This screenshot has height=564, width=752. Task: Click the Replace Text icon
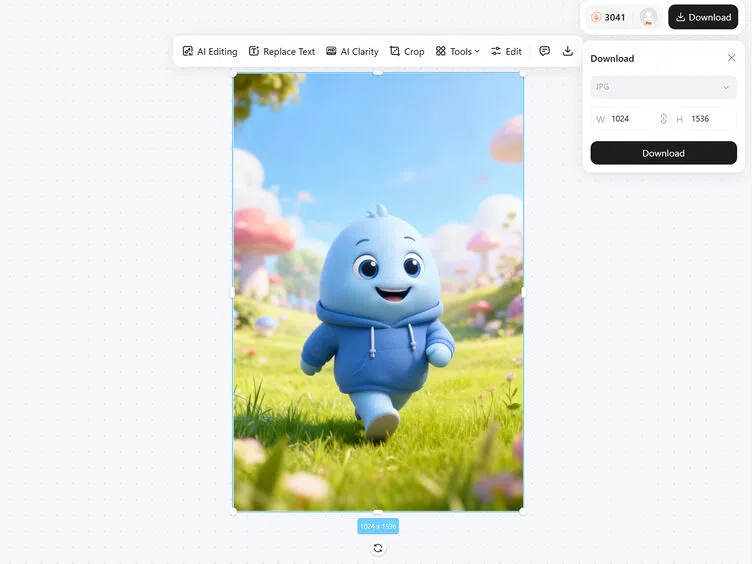tap(254, 51)
